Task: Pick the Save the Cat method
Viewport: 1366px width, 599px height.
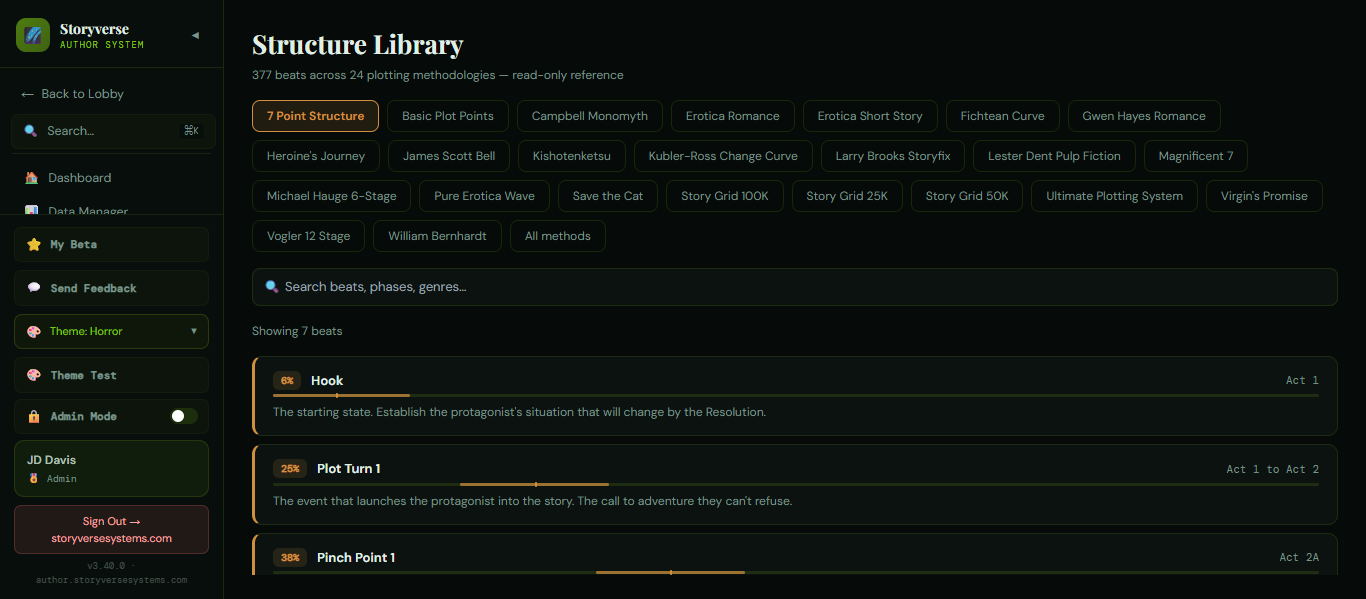Action: tap(608, 196)
